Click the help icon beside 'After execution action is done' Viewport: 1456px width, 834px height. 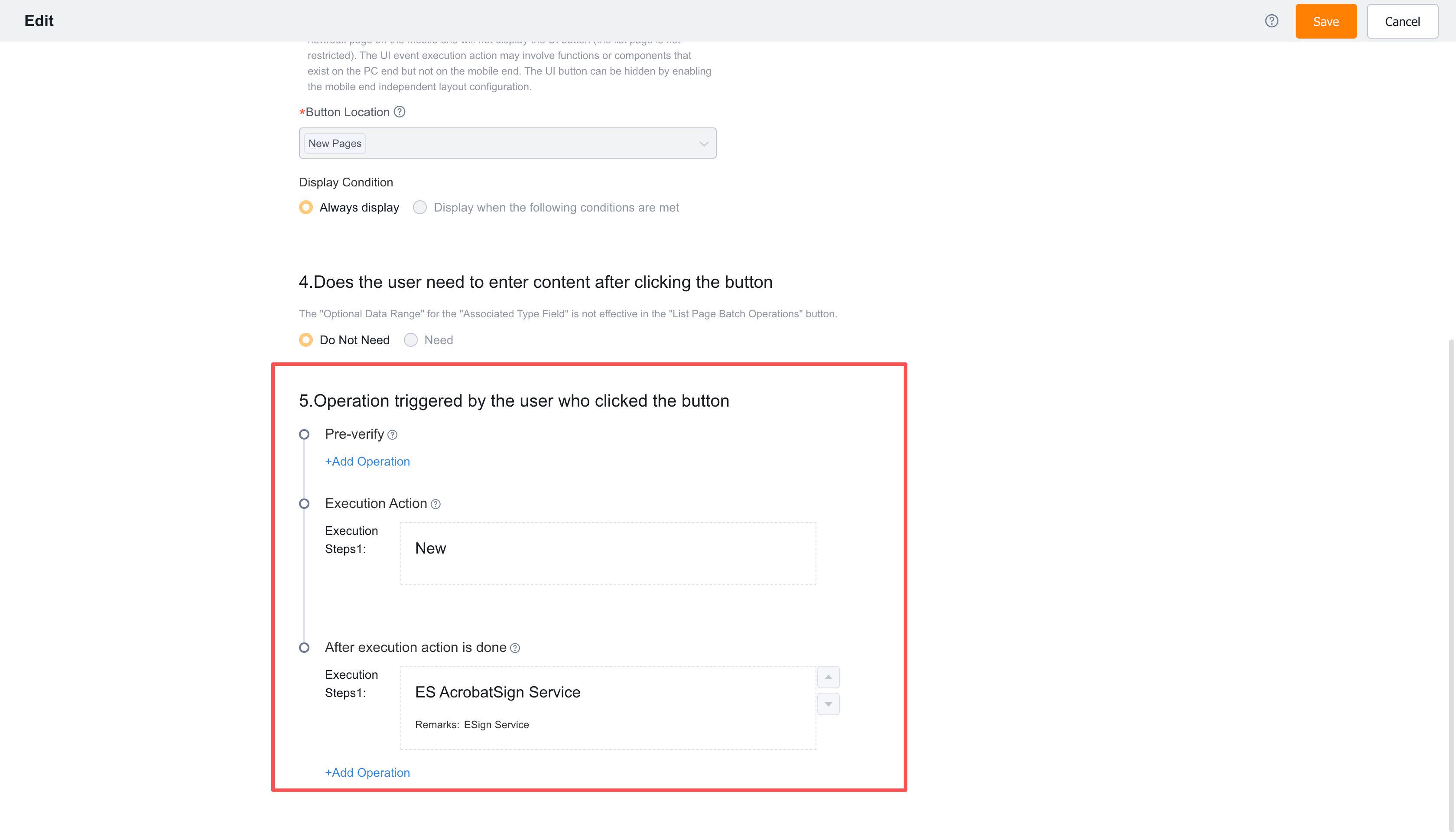[x=515, y=648]
